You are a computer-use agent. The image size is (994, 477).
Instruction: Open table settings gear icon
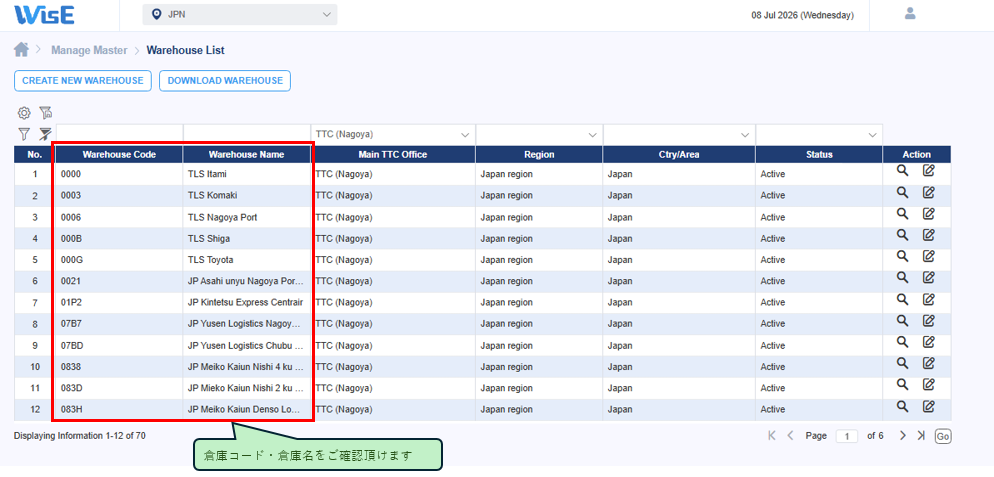click(x=24, y=113)
